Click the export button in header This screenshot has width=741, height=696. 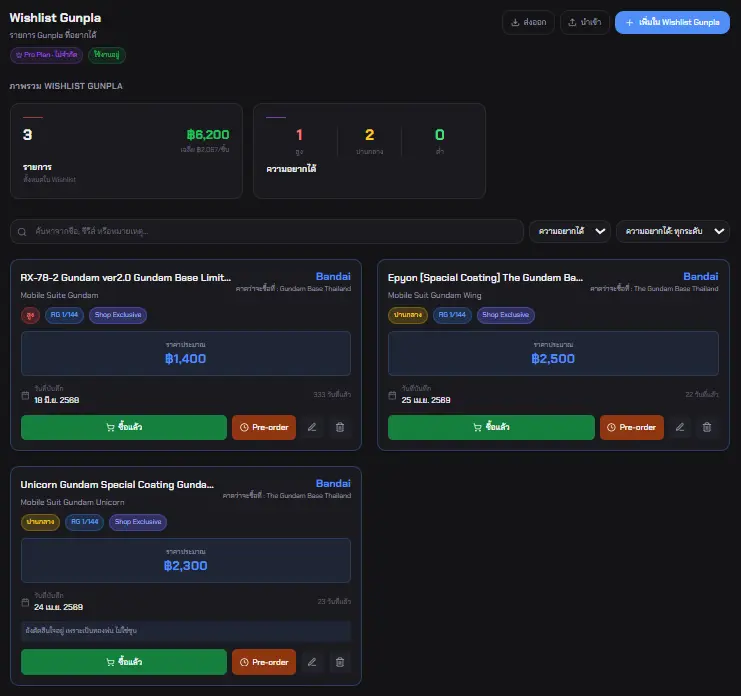[528, 22]
